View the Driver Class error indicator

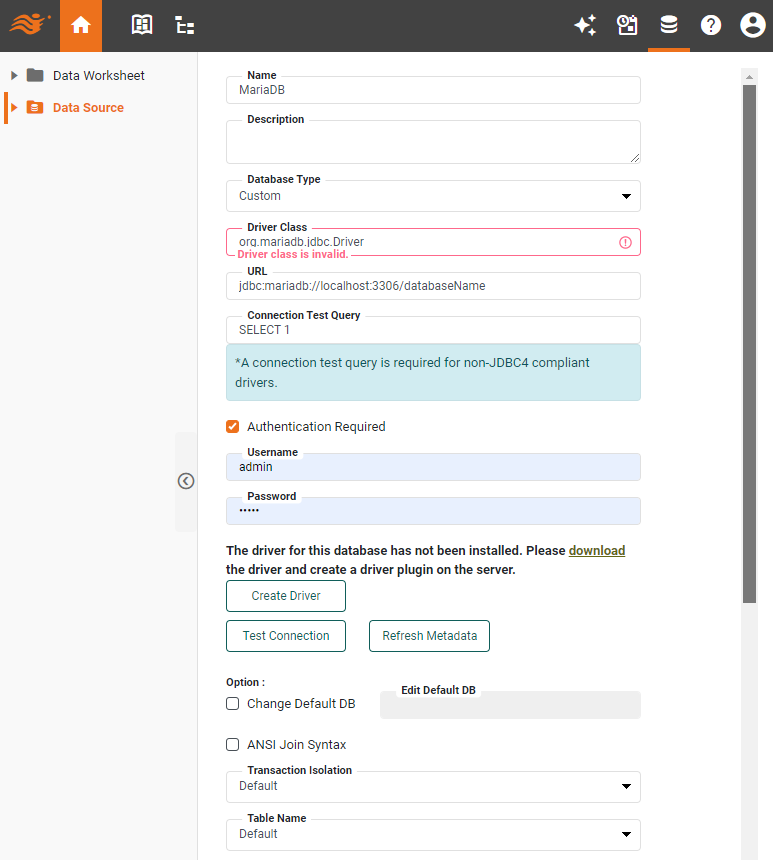tap(625, 242)
